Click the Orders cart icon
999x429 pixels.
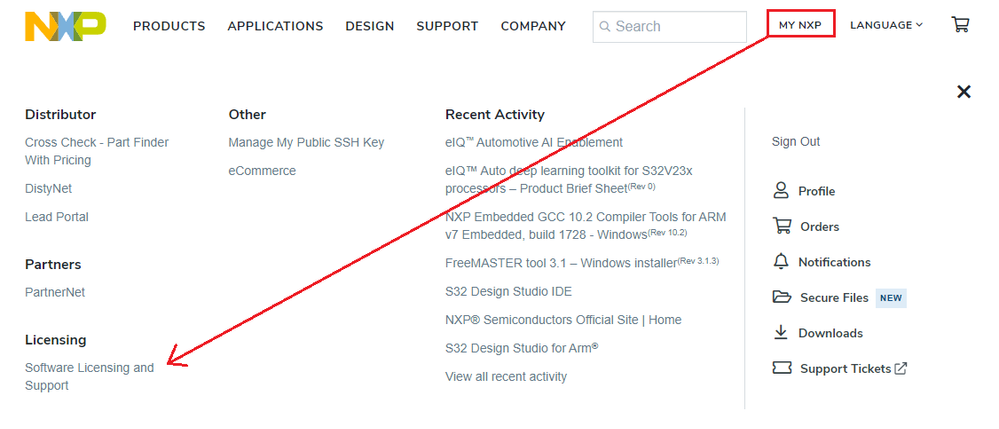coord(782,227)
